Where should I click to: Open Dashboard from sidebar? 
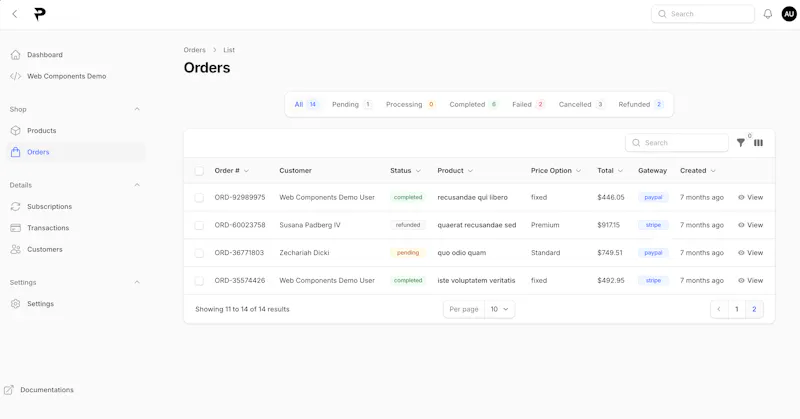45,55
